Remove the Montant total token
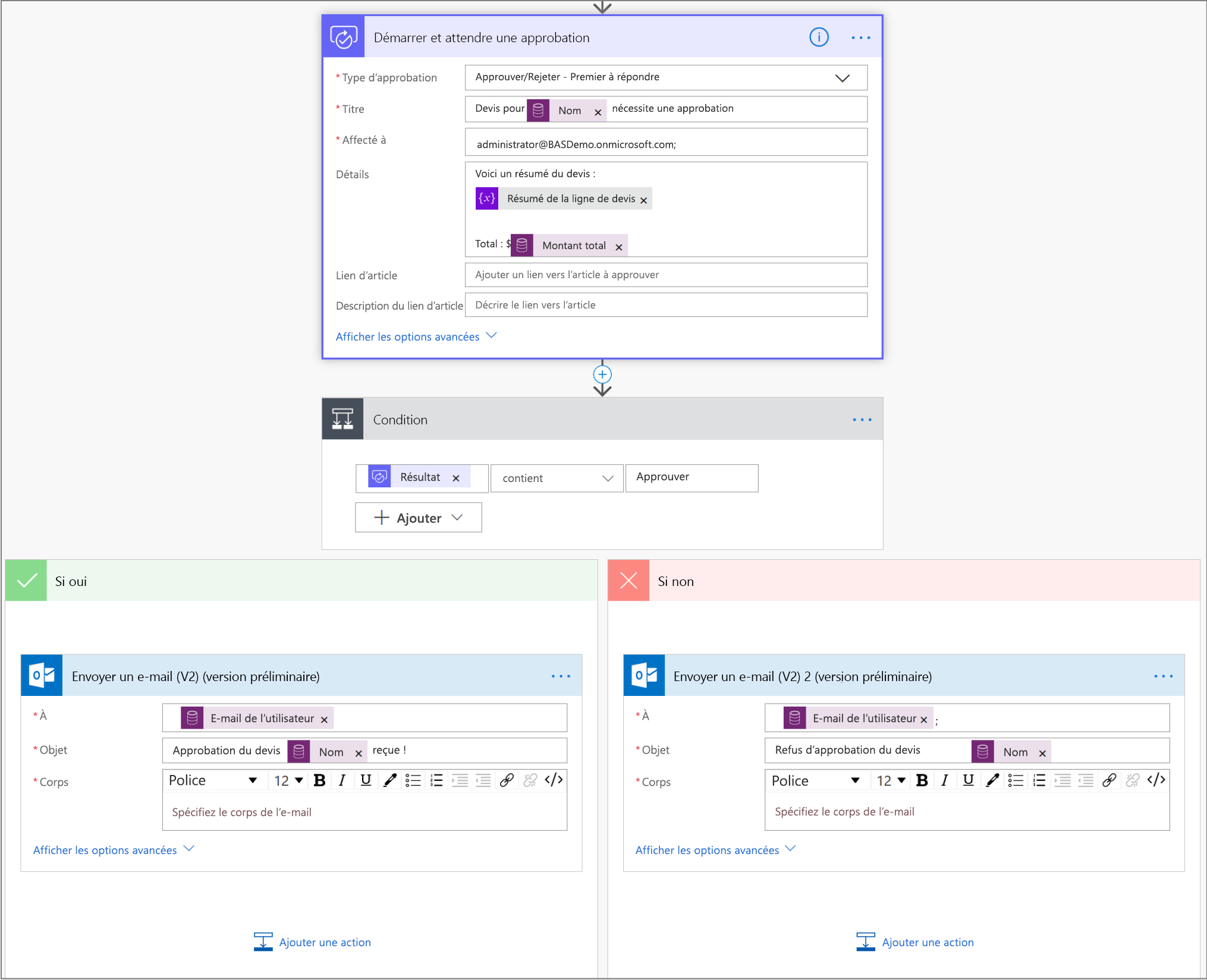The height and width of the screenshot is (980, 1207). [x=619, y=247]
